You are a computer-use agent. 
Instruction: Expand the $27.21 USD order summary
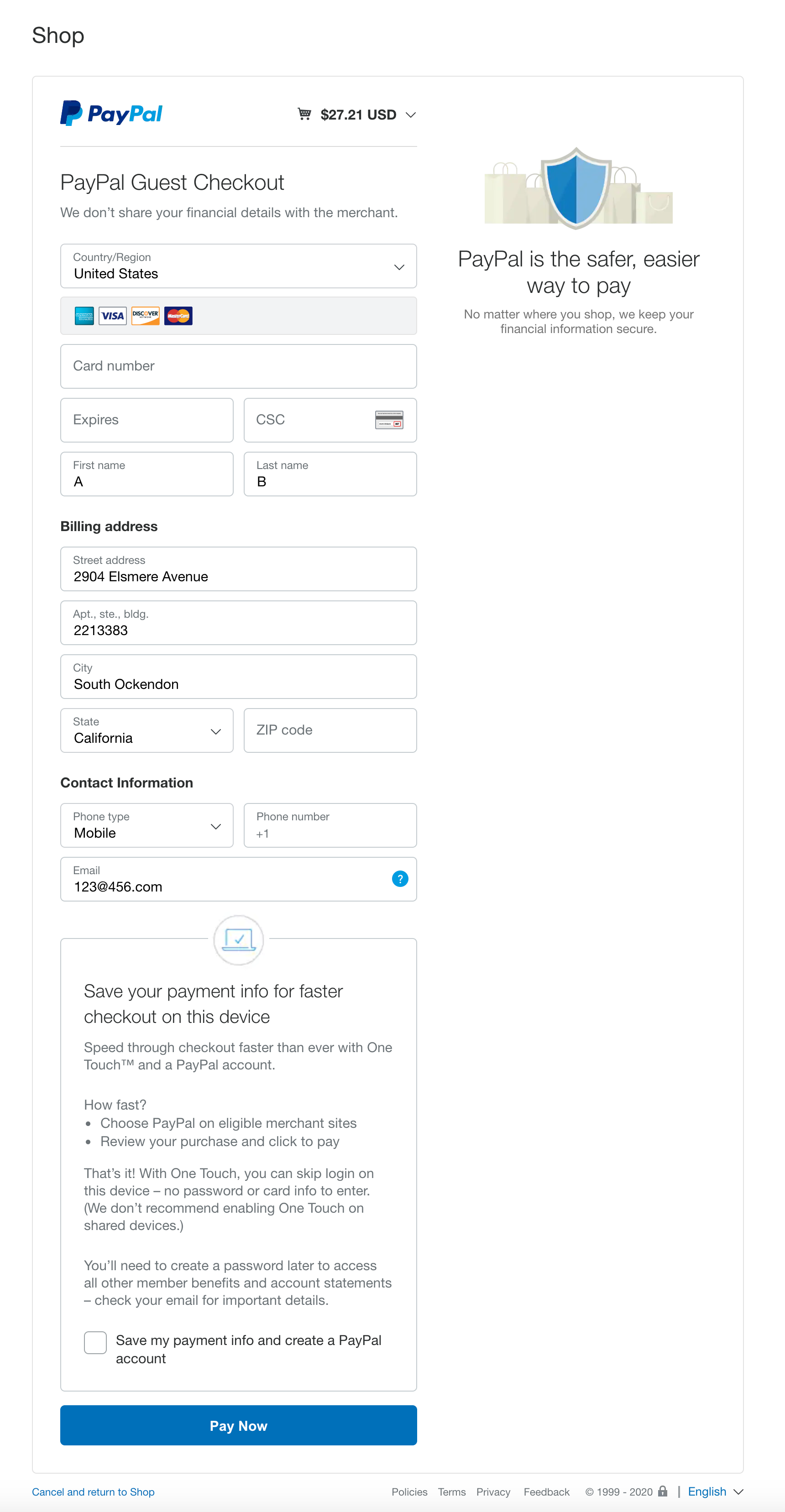point(367,115)
